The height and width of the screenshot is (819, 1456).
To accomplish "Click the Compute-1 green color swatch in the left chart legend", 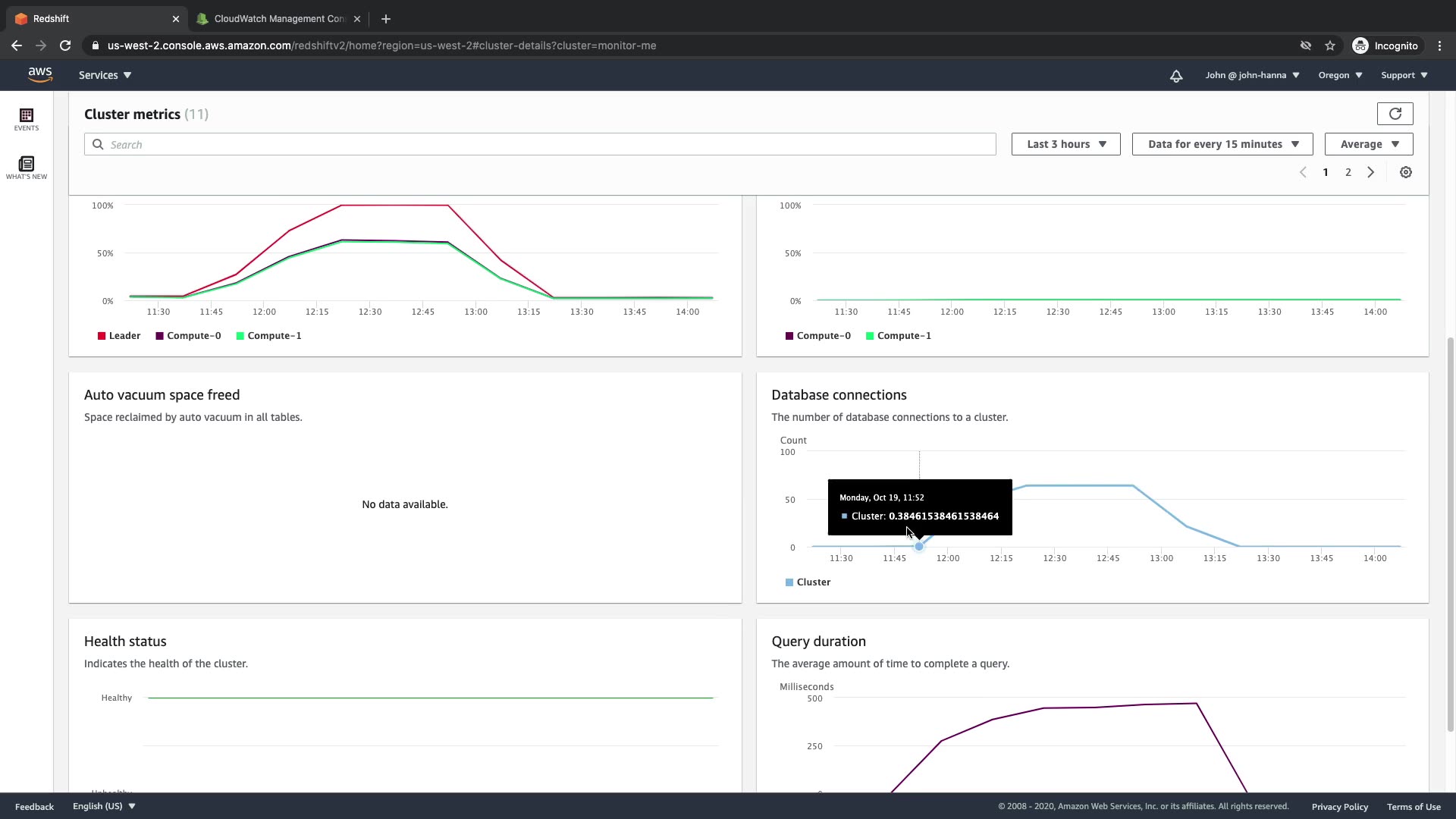I will 240,336.
